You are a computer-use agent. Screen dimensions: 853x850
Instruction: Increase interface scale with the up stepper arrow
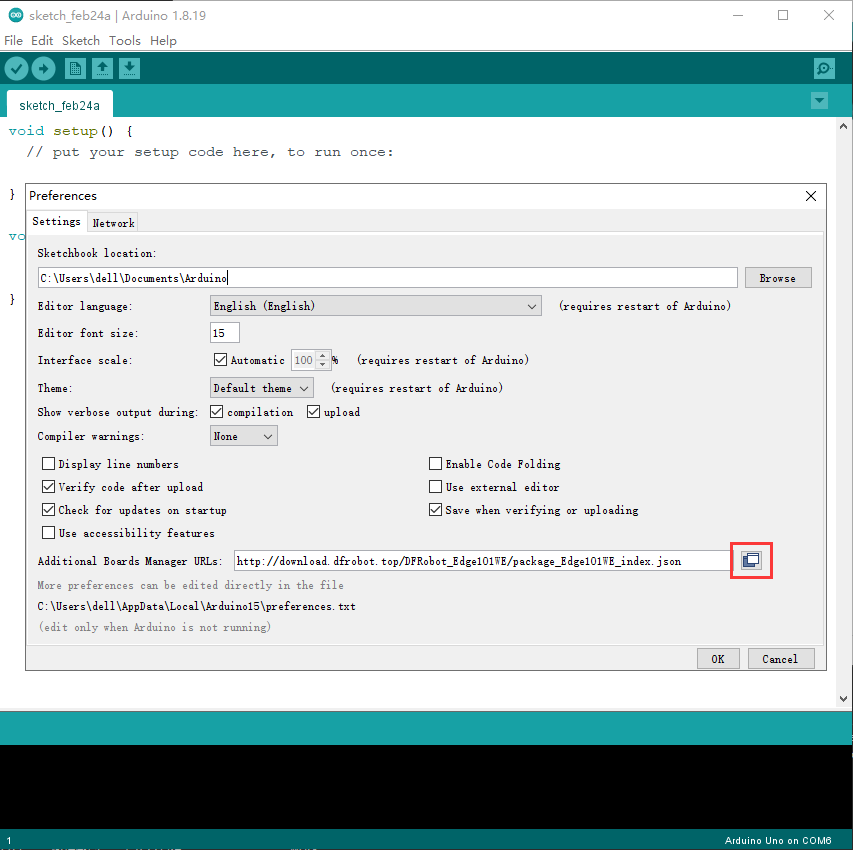[x=323, y=356]
